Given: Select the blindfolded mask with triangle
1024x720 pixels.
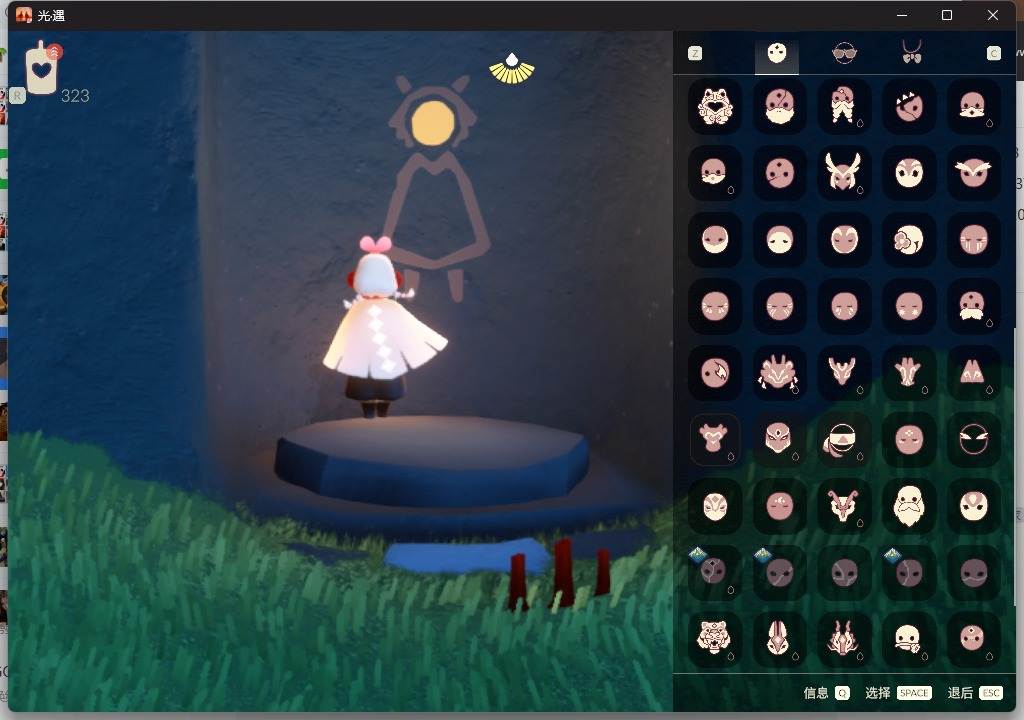Looking at the screenshot, I should tap(843, 439).
